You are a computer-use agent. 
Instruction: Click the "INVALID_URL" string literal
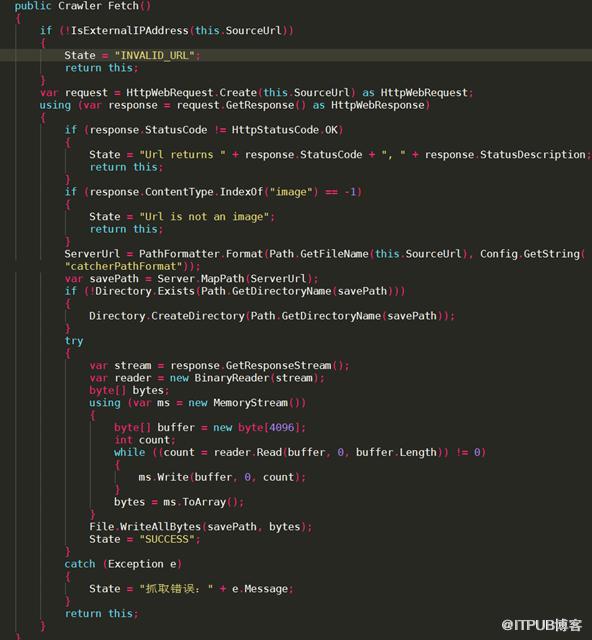(154, 56)
